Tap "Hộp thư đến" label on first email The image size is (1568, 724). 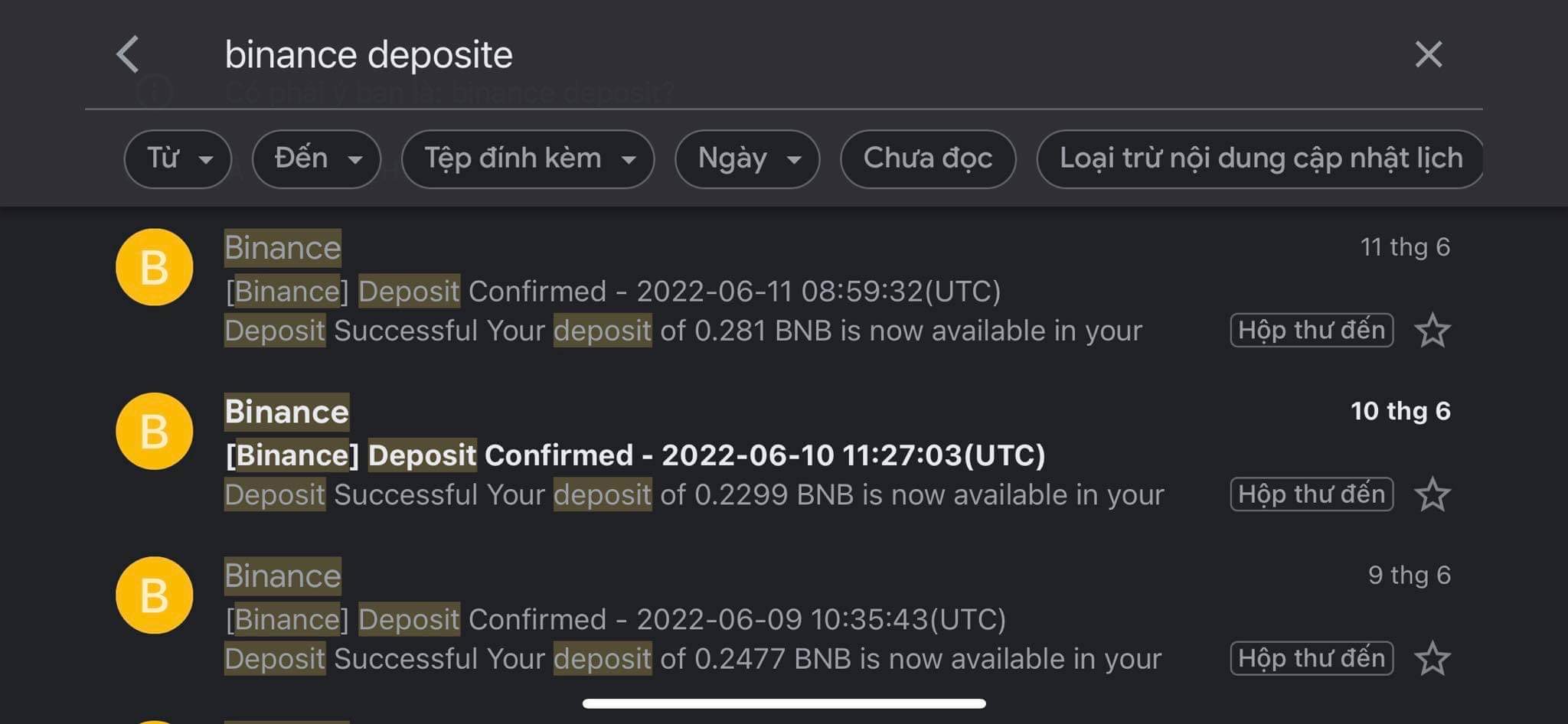tap(1311, 331)
